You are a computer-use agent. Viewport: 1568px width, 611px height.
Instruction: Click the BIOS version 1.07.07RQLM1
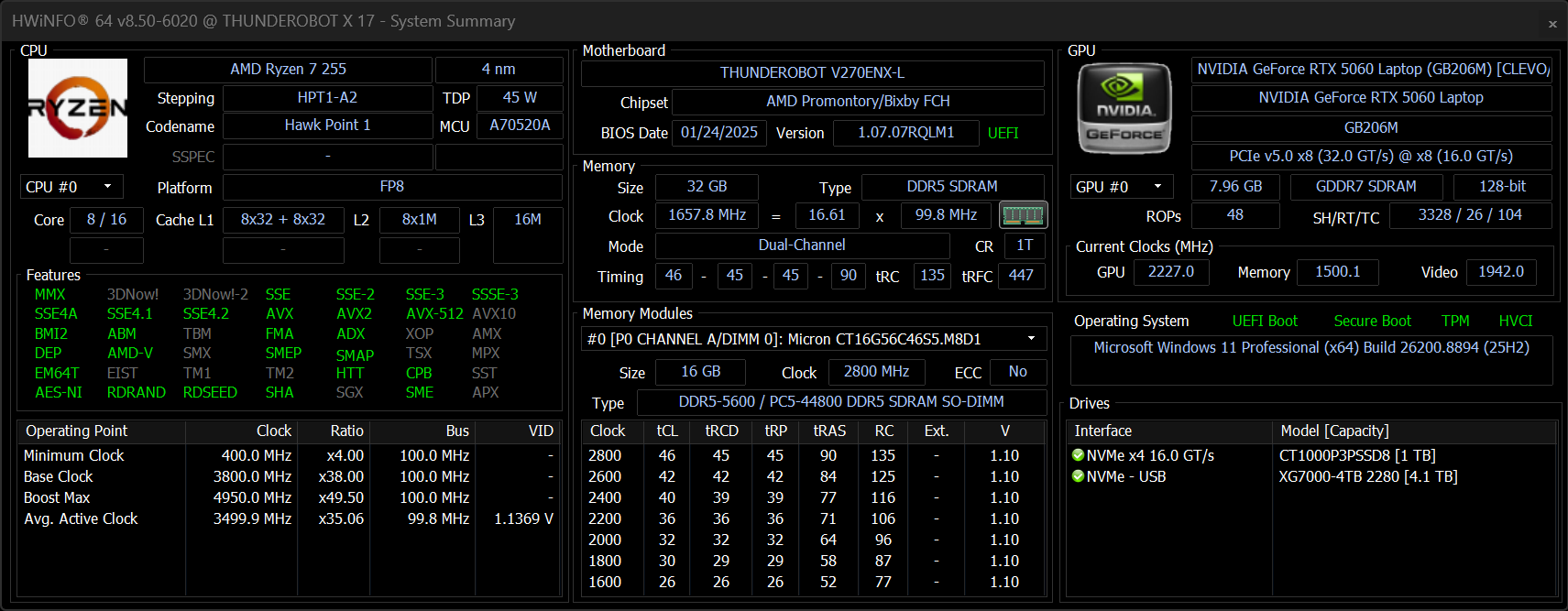coord(905,133)
